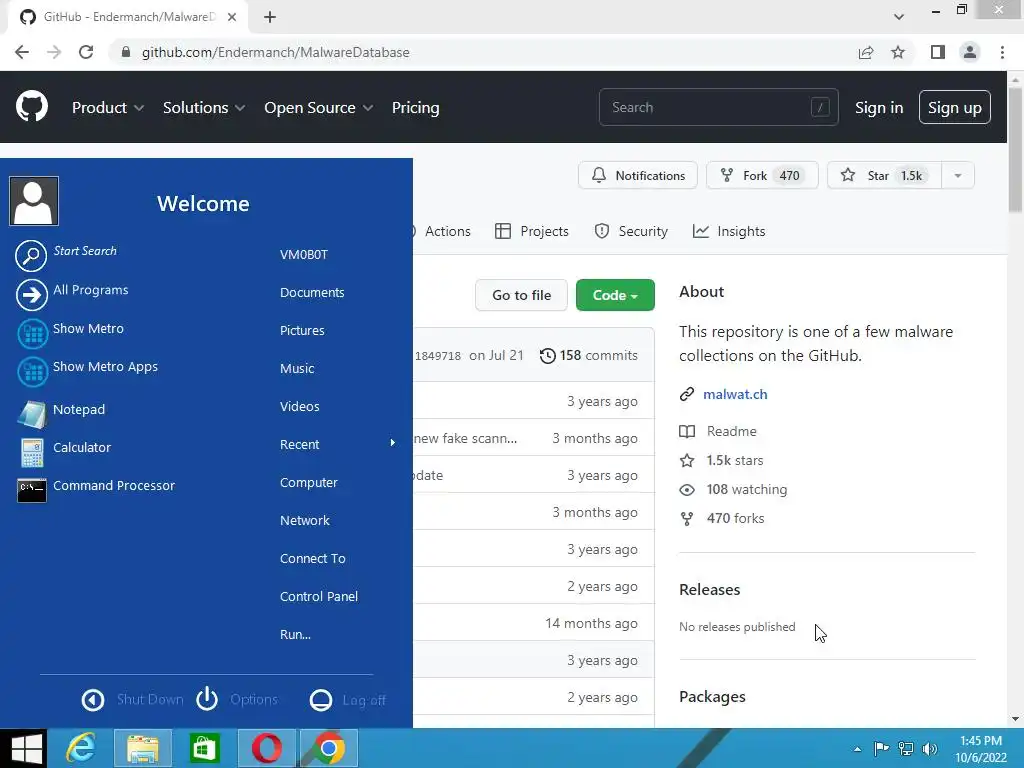Open Chrome three-dot menu

tap(1002, 52)
